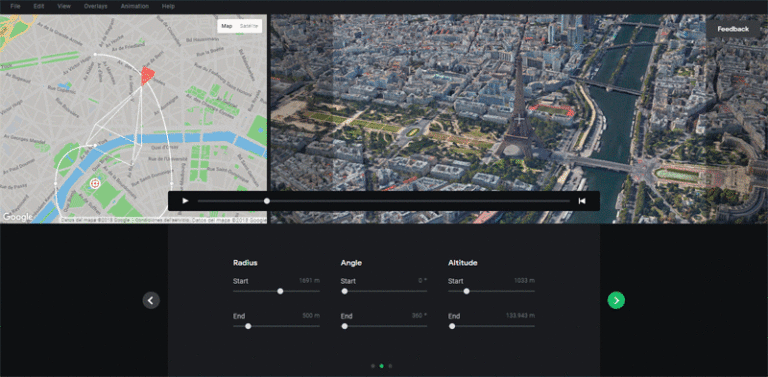This screenshot has height=377, width=768.
Task: Click the red target marker on map
Action: (x=95, y=184)
